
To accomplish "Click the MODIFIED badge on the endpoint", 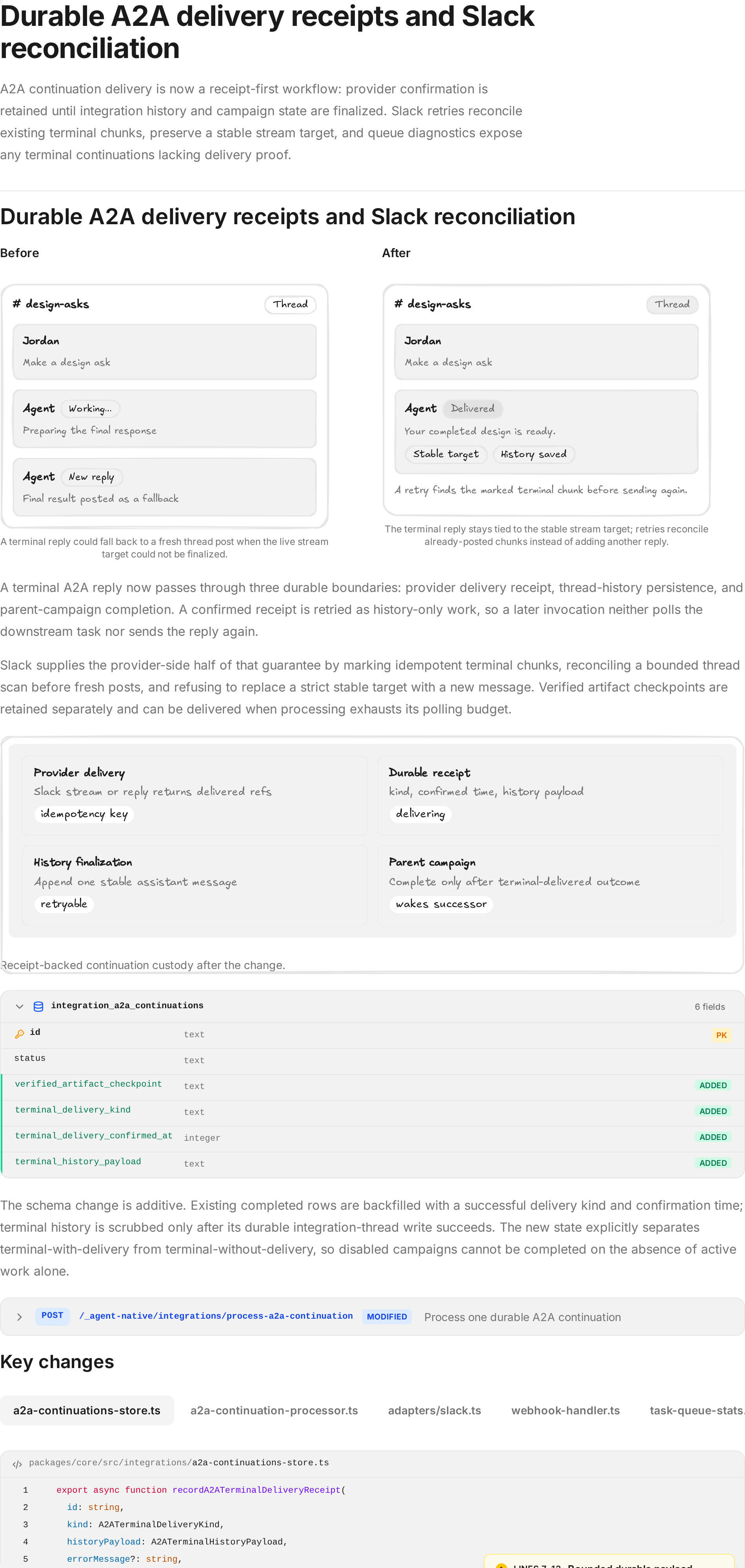I will click(387, 1317).
